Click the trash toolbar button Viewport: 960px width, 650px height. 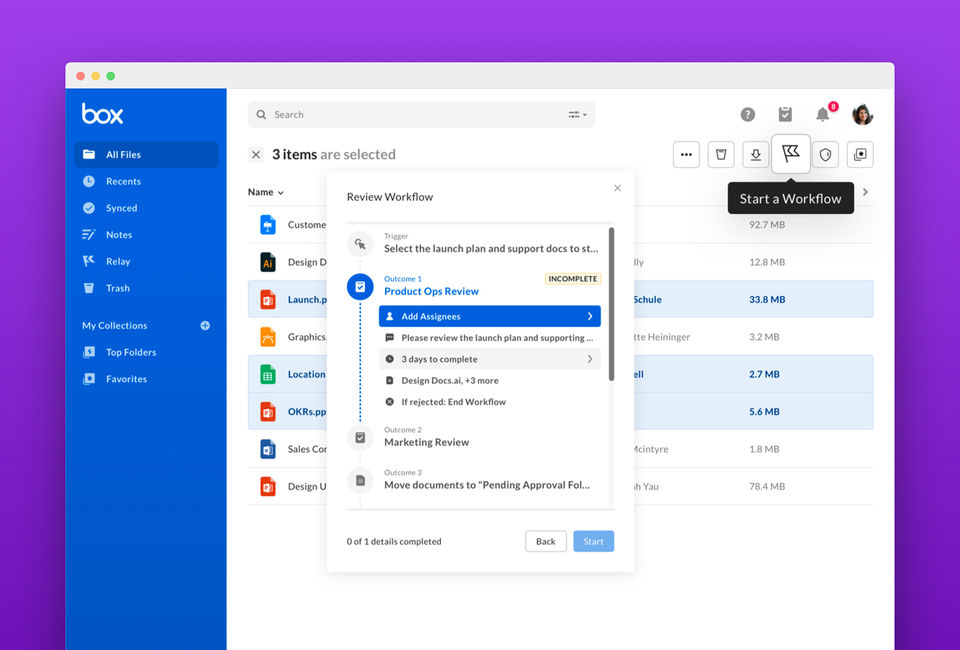pos(721,154)
